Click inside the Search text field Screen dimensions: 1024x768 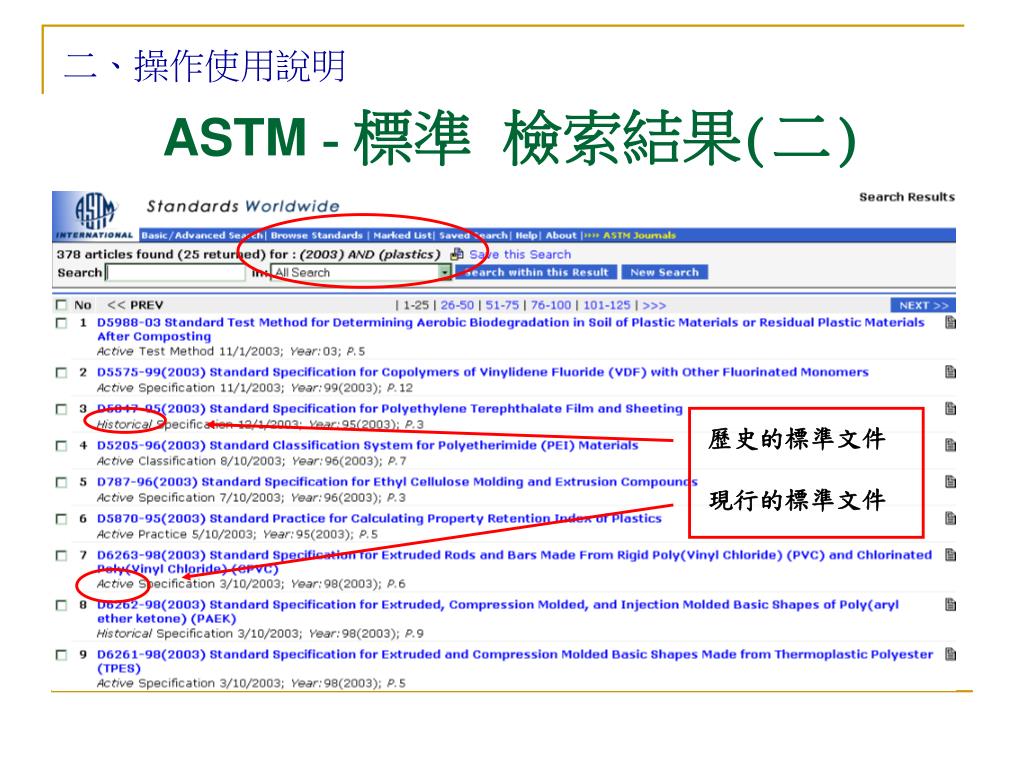pyautogui.click(x=176, y=273)
